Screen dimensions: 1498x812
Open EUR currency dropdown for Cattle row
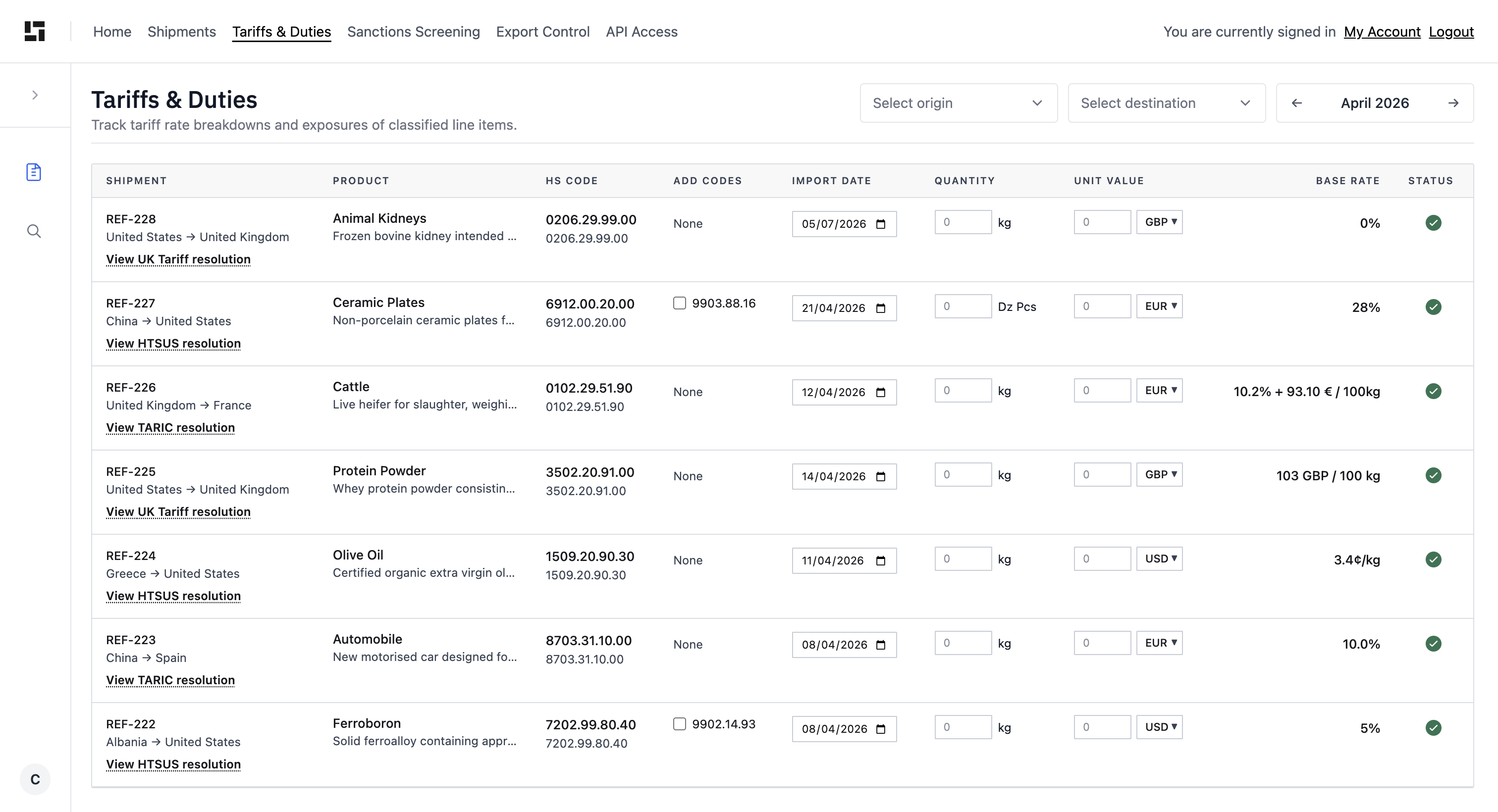pos(1160,391)
